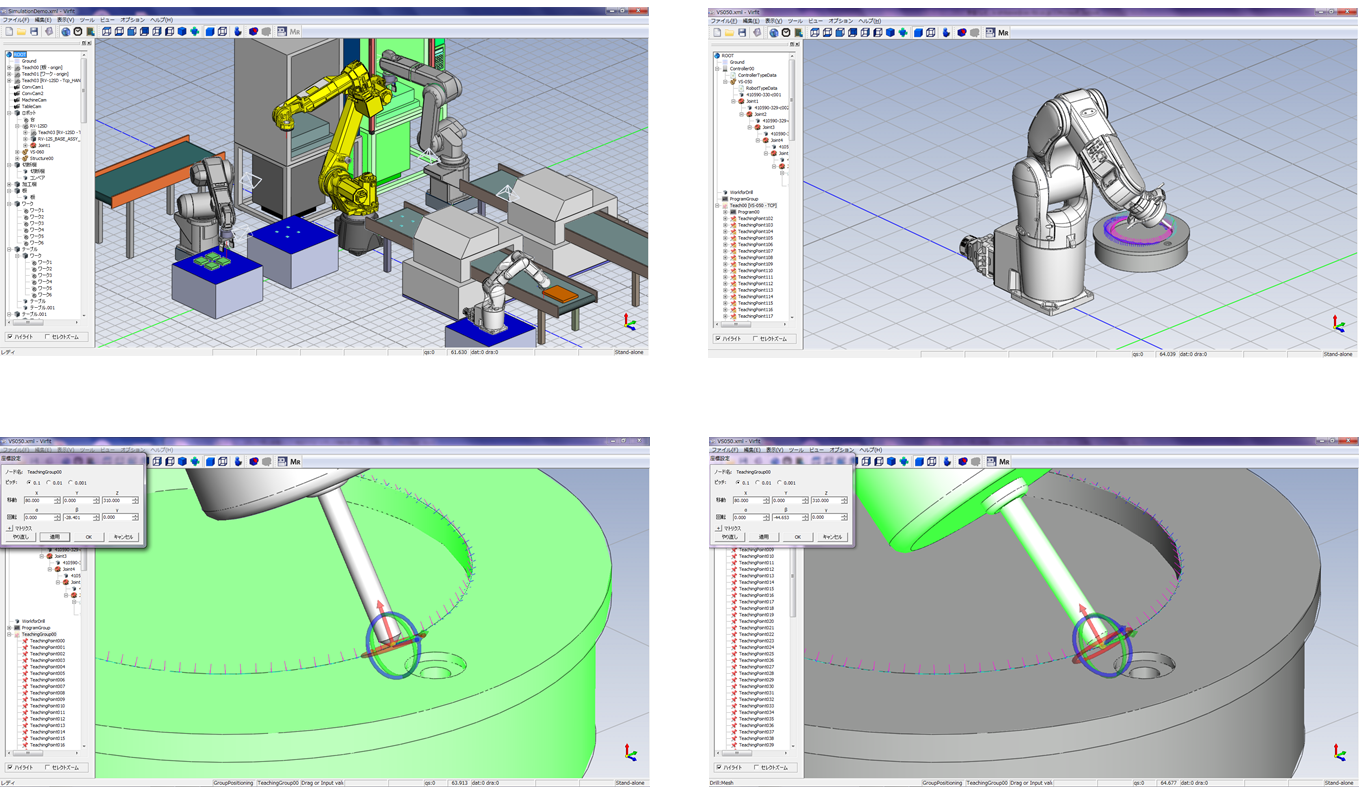Viewport: 1359px width, 803px height.
Task: Open 表示(V) menu in SimulationDemo window
Action: [x=65, y=20]
